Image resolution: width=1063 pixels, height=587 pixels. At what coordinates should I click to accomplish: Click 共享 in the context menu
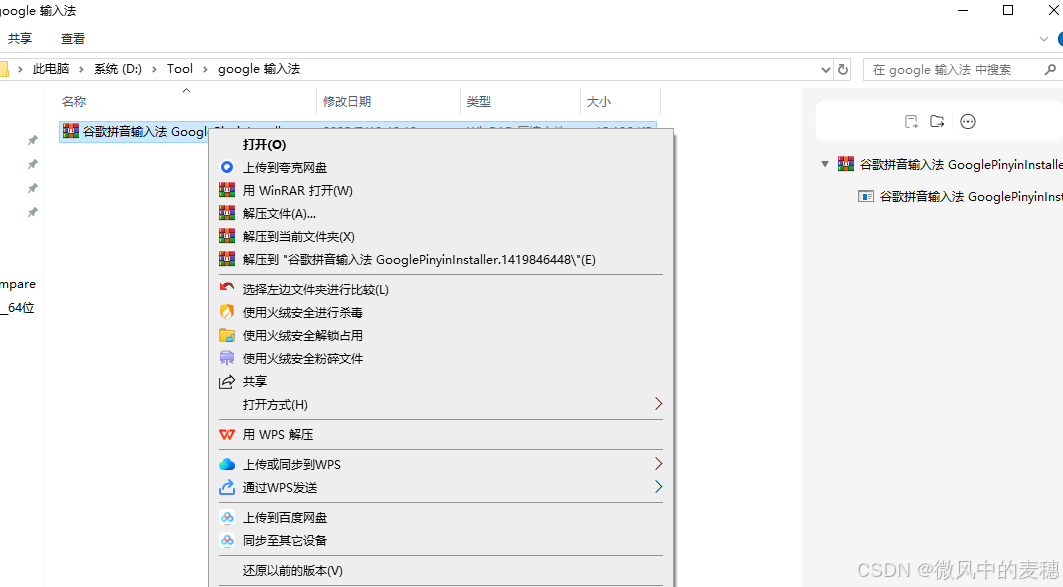tap(255, 382)
